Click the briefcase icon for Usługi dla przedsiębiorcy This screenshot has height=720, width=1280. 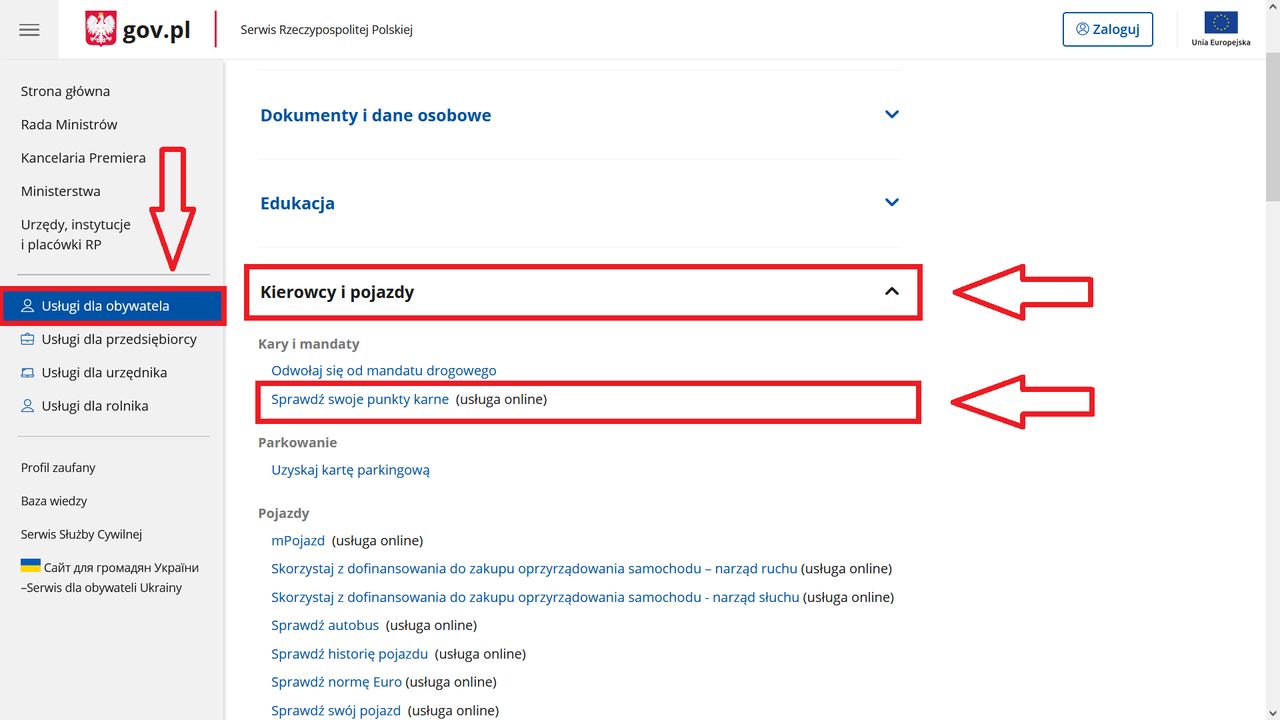coord(28,339)
